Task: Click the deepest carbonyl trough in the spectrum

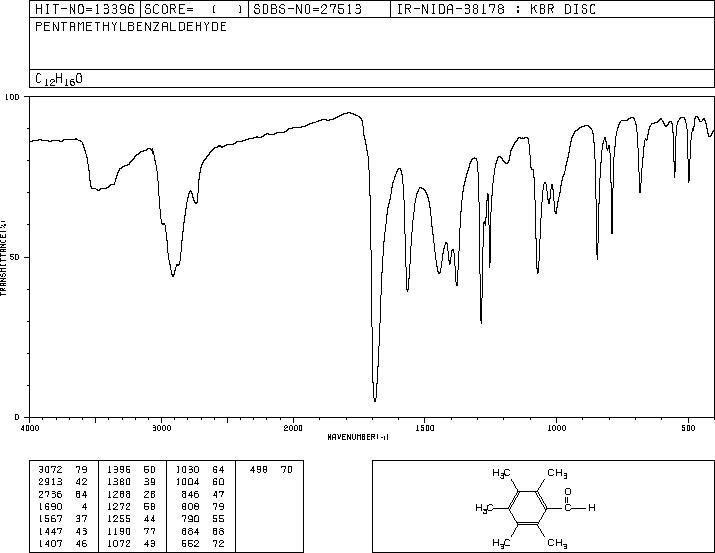Action: [x=375, y=399]
